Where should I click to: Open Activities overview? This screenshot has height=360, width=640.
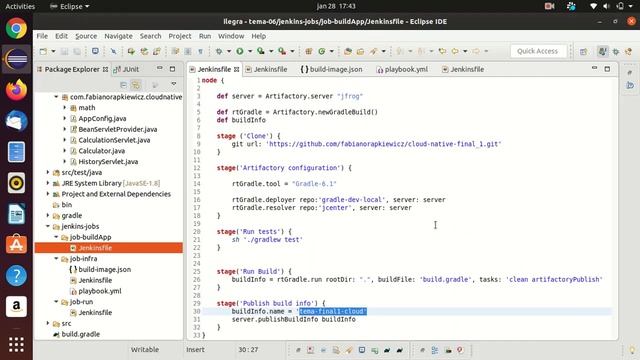pyautogui.click(x=20, y=6)
